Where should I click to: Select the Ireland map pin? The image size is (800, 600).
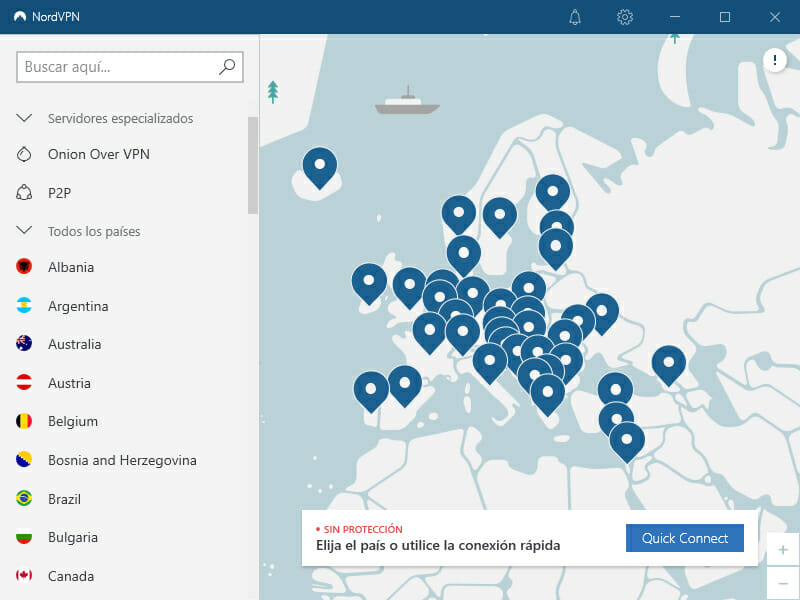(x=369, y=284)
